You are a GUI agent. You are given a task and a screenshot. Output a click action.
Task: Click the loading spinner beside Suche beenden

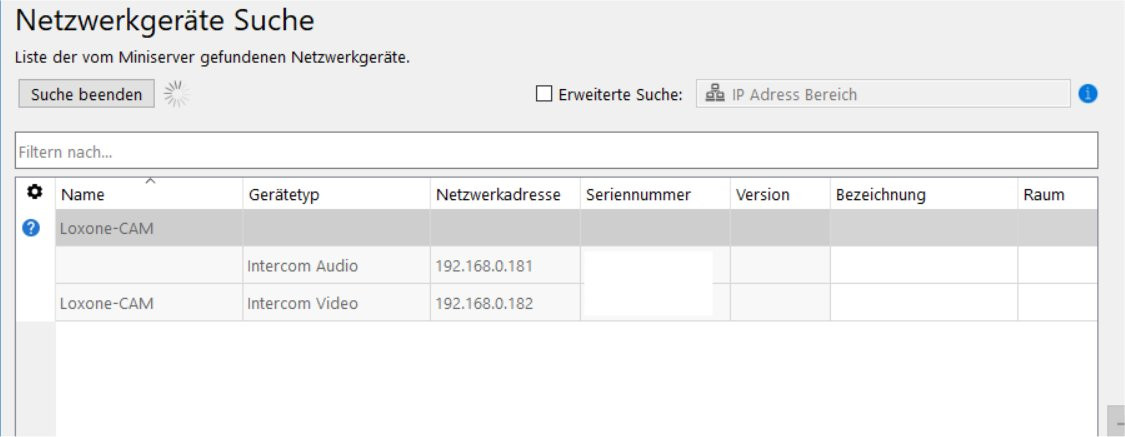(177, 94)
